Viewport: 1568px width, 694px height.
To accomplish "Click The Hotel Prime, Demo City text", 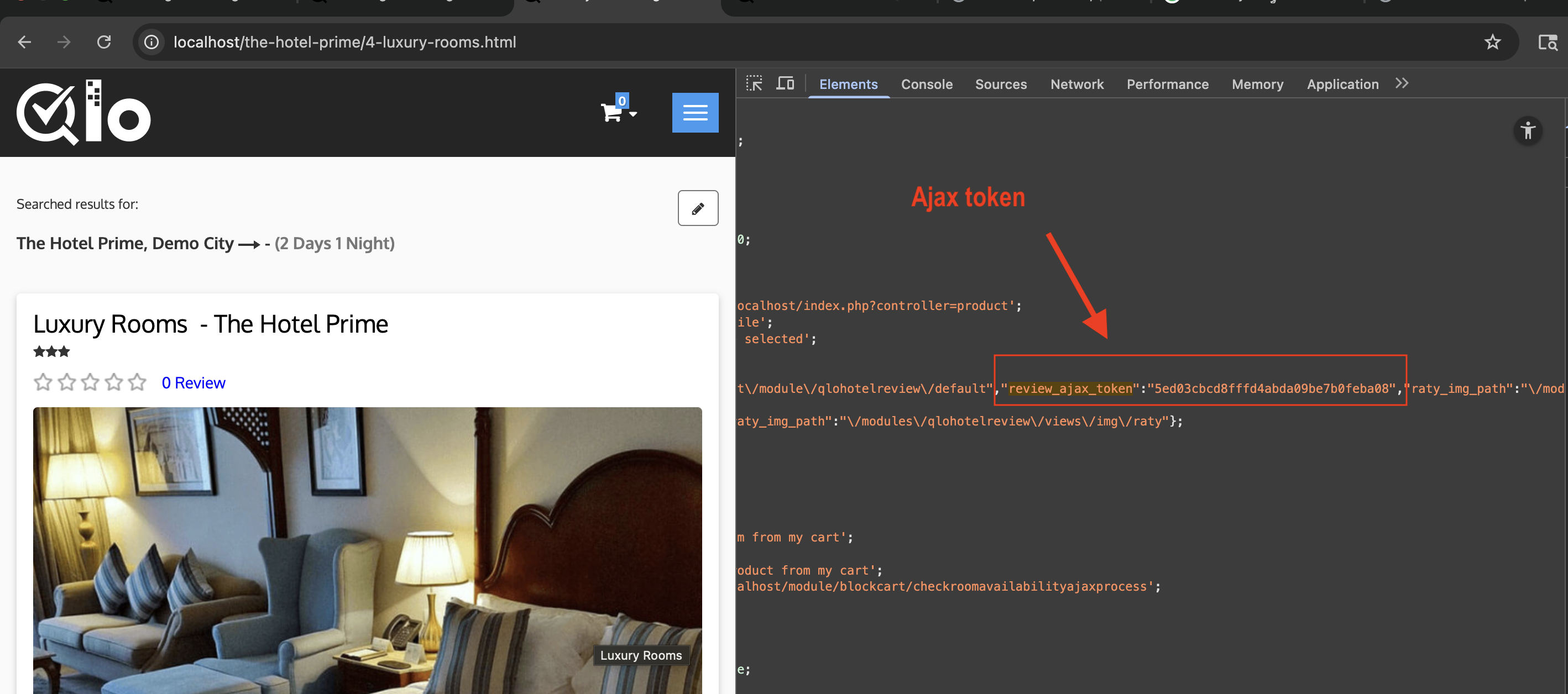I will click(125, 243).
